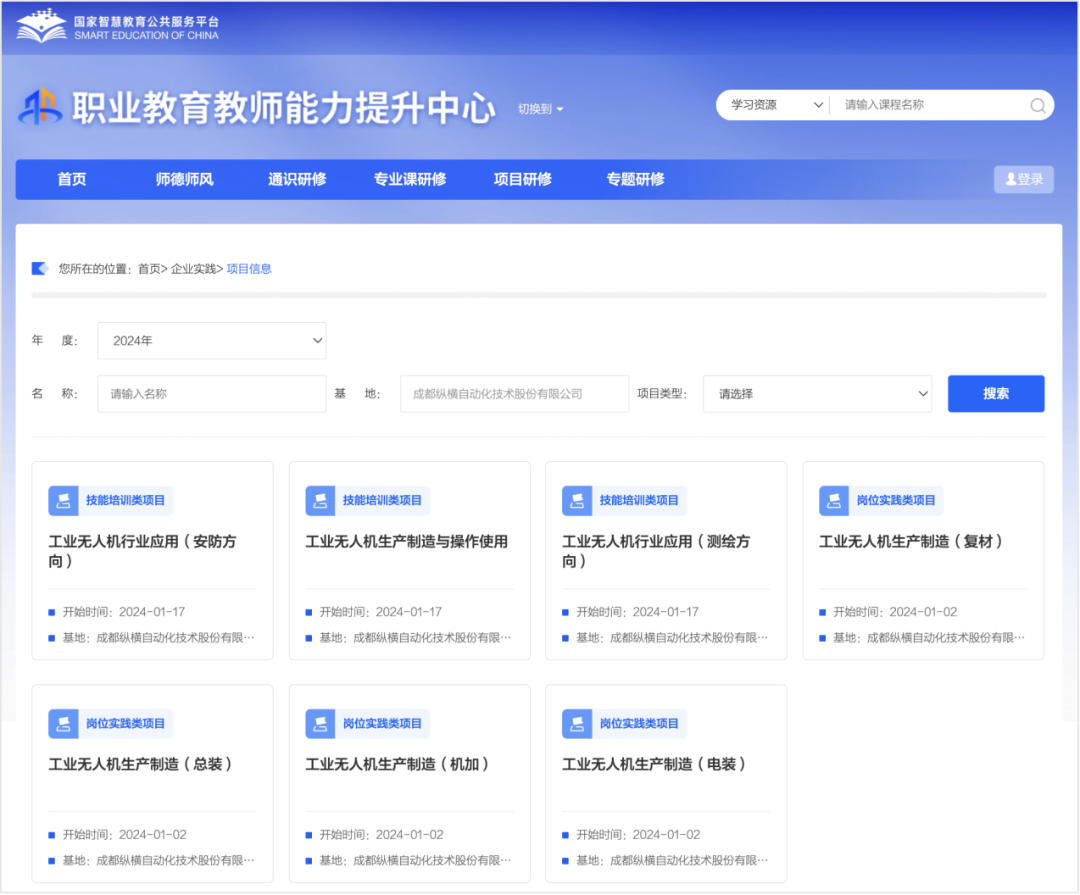Open the 师德师风 navigation tab
The image size is (1080, 895).
184,180
